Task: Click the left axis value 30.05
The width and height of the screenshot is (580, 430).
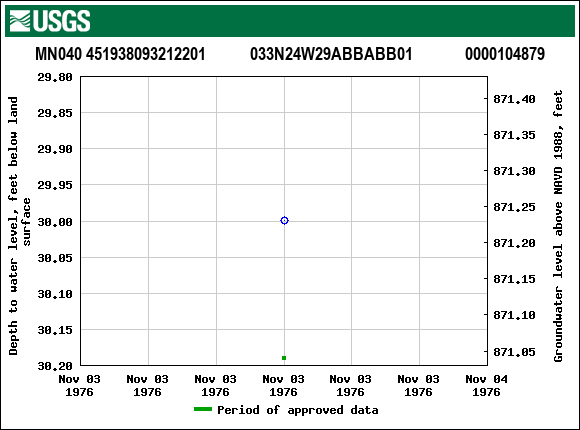Action: point(55,258)
